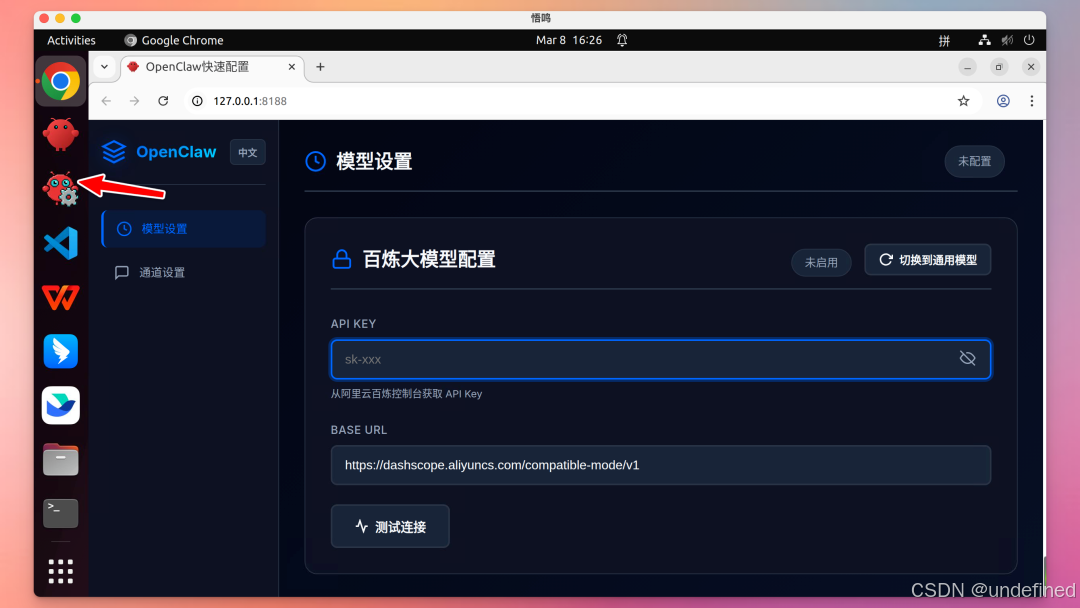The width and height of the screenshot is (1080, 608).
Task: Open WPS Office from the dock
Action: pos(60,297)
